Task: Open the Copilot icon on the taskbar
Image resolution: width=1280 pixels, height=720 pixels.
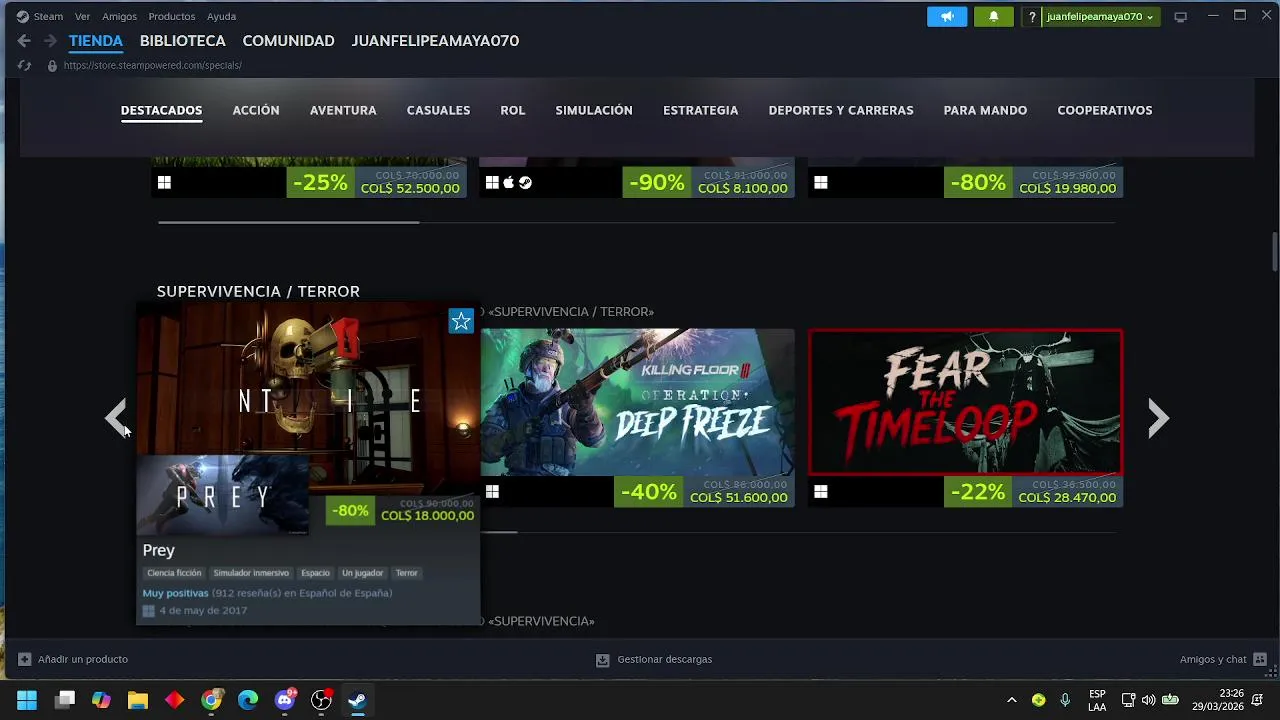Action: tap(101, 700)
